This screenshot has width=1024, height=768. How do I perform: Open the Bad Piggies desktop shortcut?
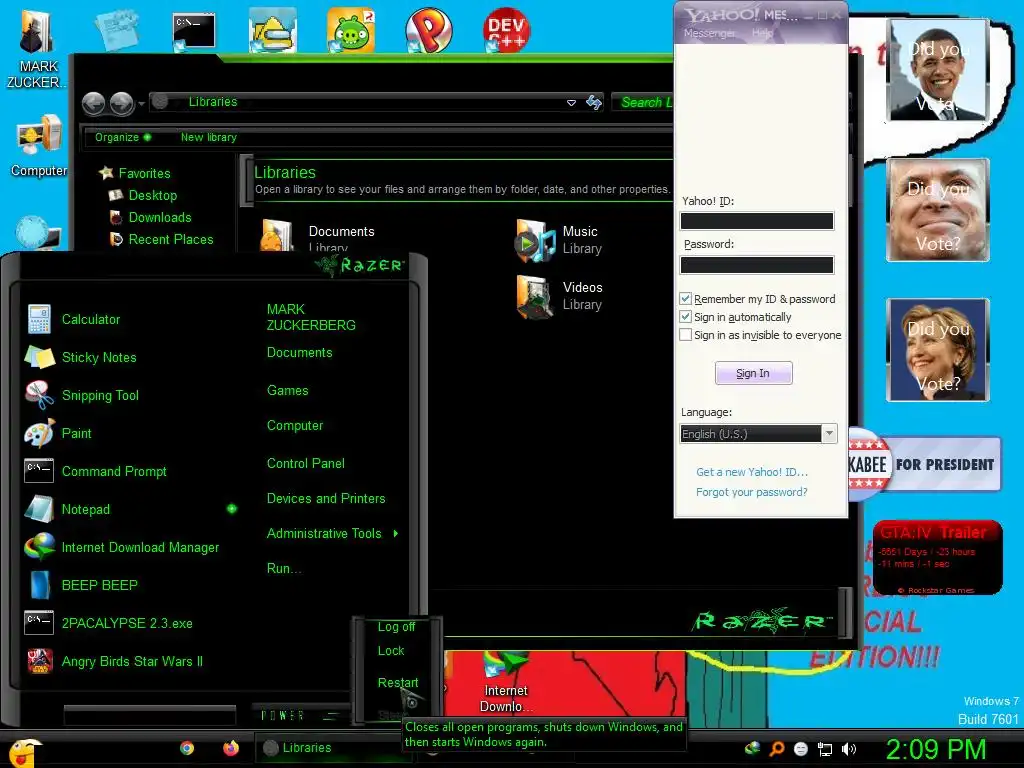[x=351, y=30]
